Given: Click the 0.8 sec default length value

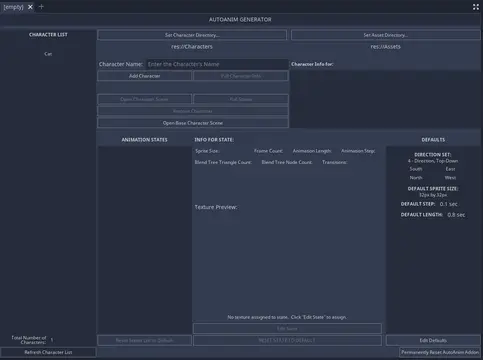Looking at the screenshot, I should click(x=456, y=215).
